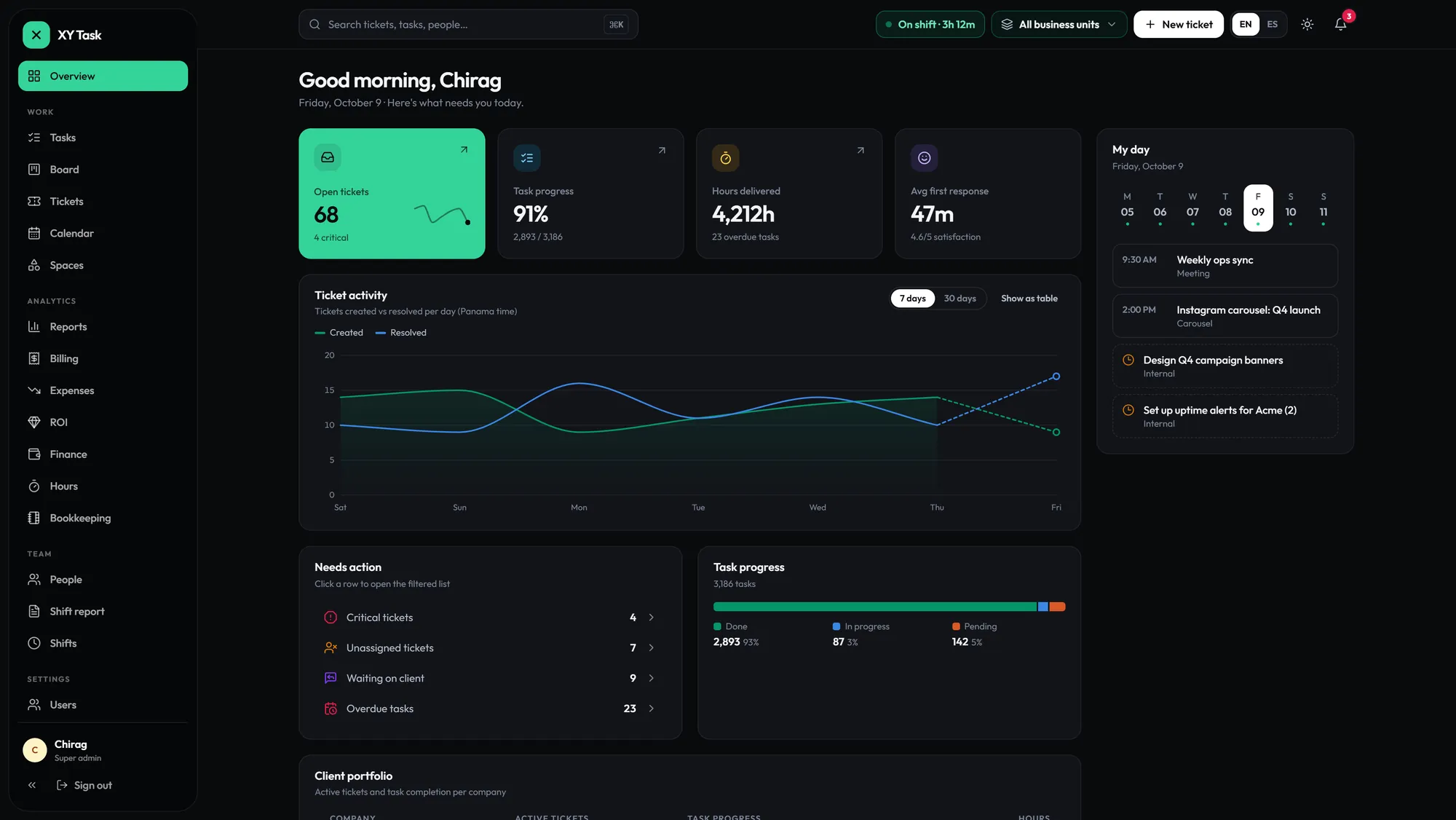Click the Critical tickets alert icon
This screenshot has height=820, width=1456.
331,618
